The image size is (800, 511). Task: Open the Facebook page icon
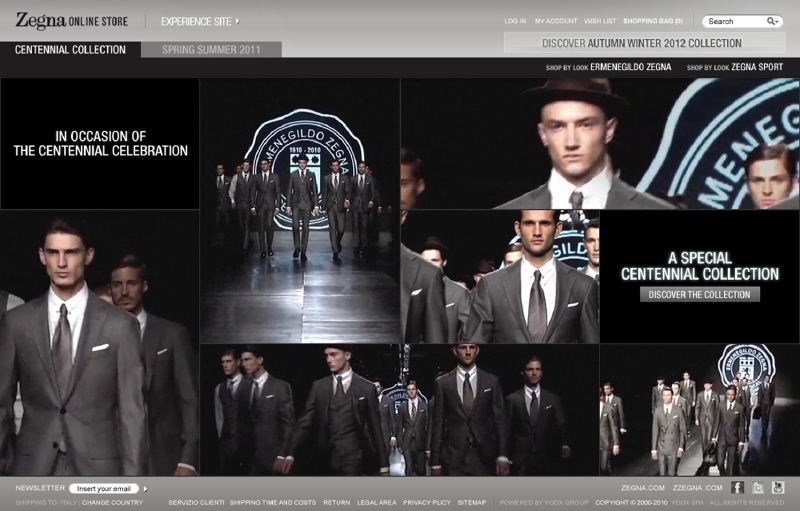[x=738, y=488]
